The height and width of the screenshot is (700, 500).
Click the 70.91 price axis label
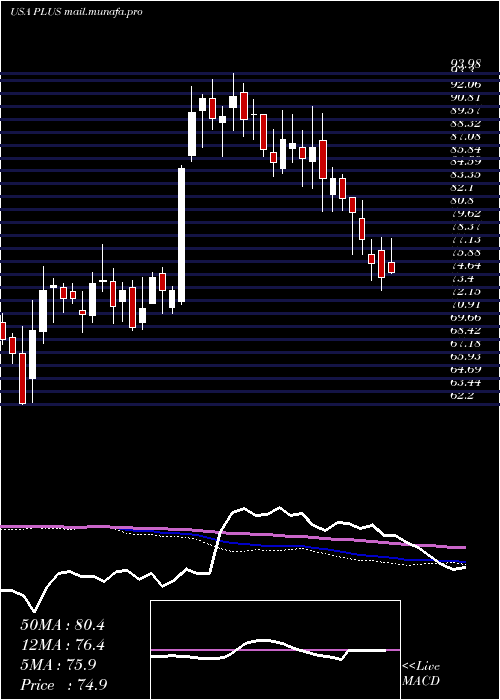coord(465,304)
